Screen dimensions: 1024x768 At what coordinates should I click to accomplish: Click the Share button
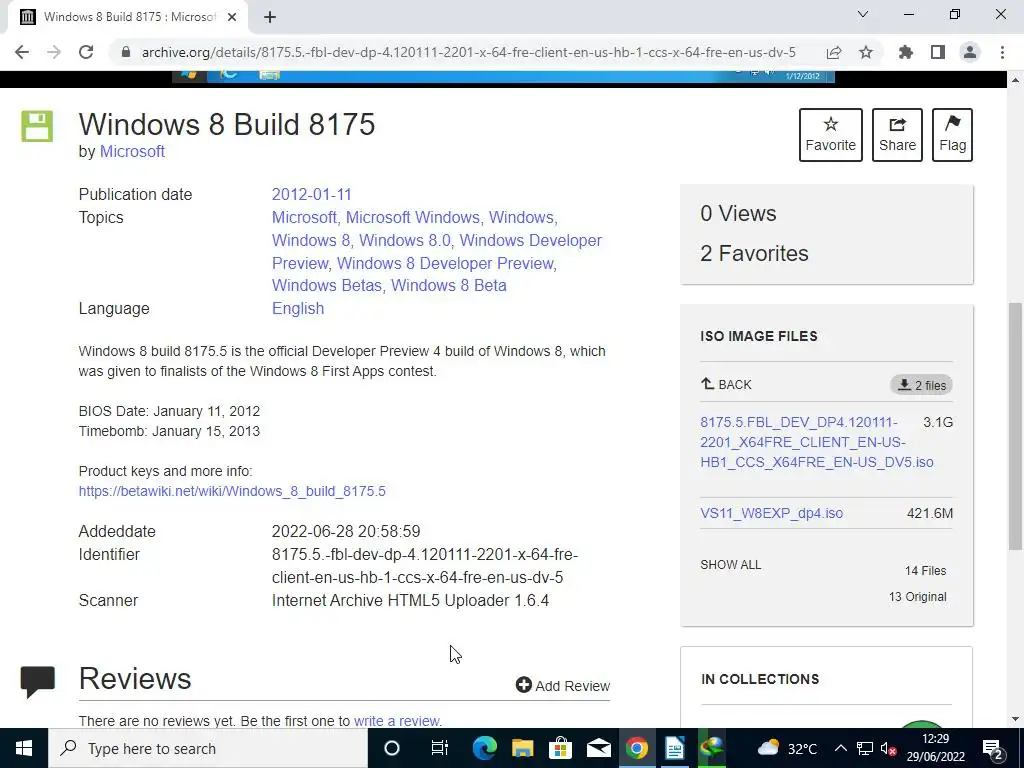(897, 135)
